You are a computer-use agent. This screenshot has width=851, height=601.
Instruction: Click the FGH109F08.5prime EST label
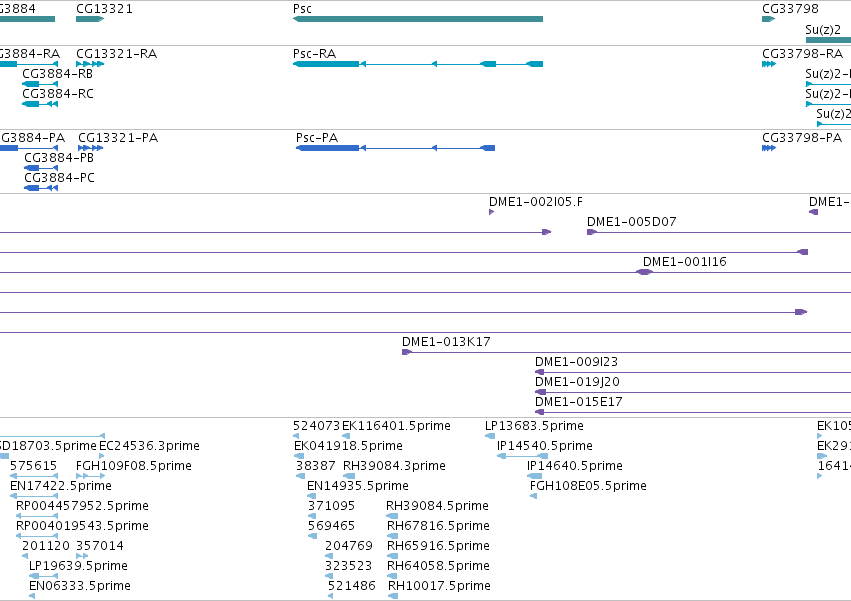[x=134, y=466]
